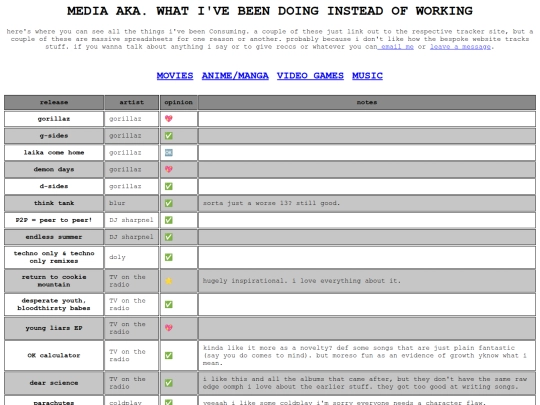Click check icon for P2P = peer to peer!
540x405 pixels.
click(x=168, y=220)
